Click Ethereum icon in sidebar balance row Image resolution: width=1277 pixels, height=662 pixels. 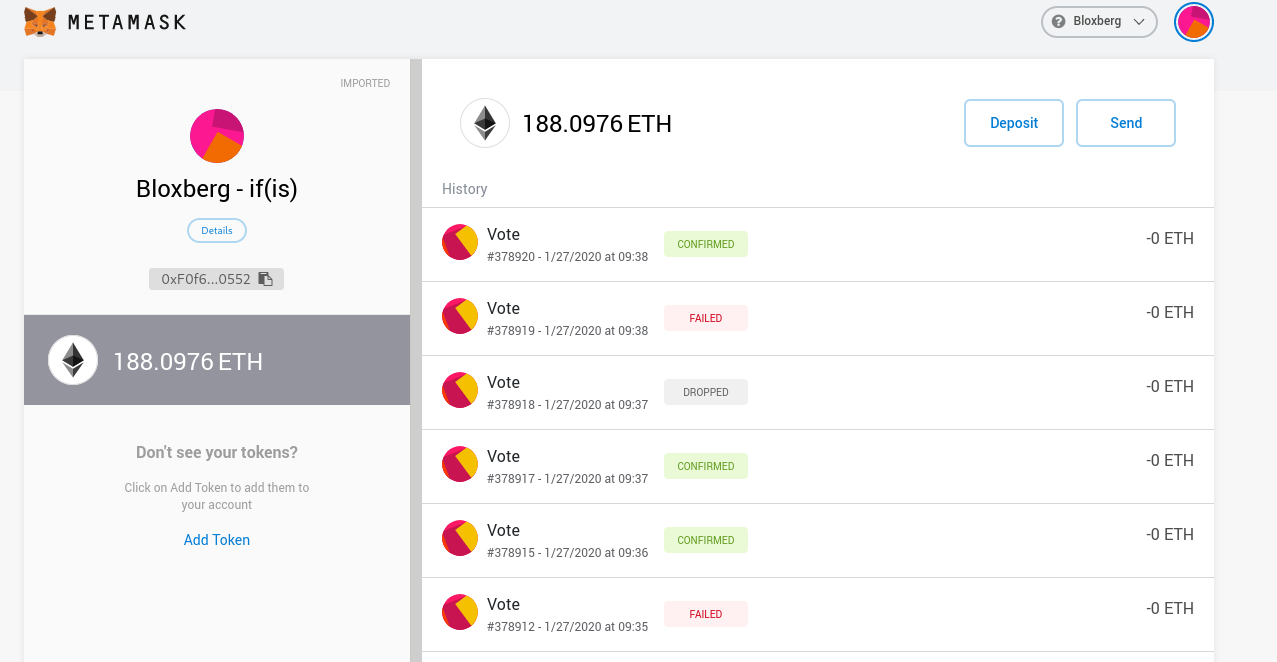tap(73, 361)
